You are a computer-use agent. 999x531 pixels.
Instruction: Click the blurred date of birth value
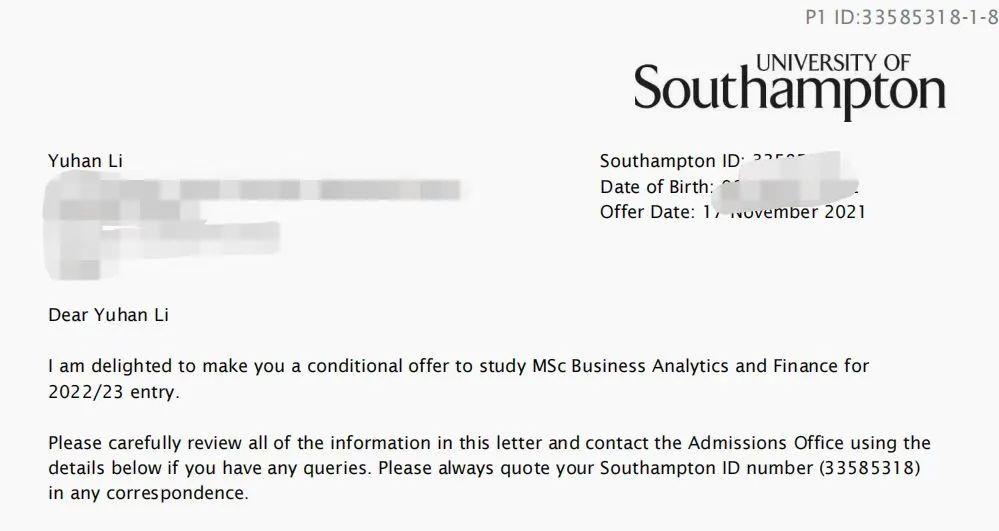pyautogui.click(x=790, y=187)
